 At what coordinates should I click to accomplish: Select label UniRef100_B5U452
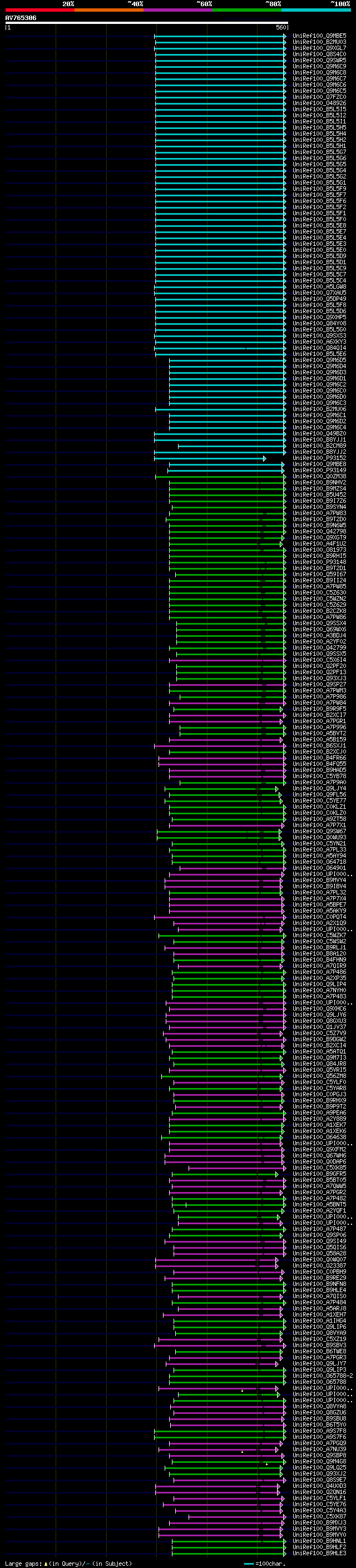click(319, 494)
